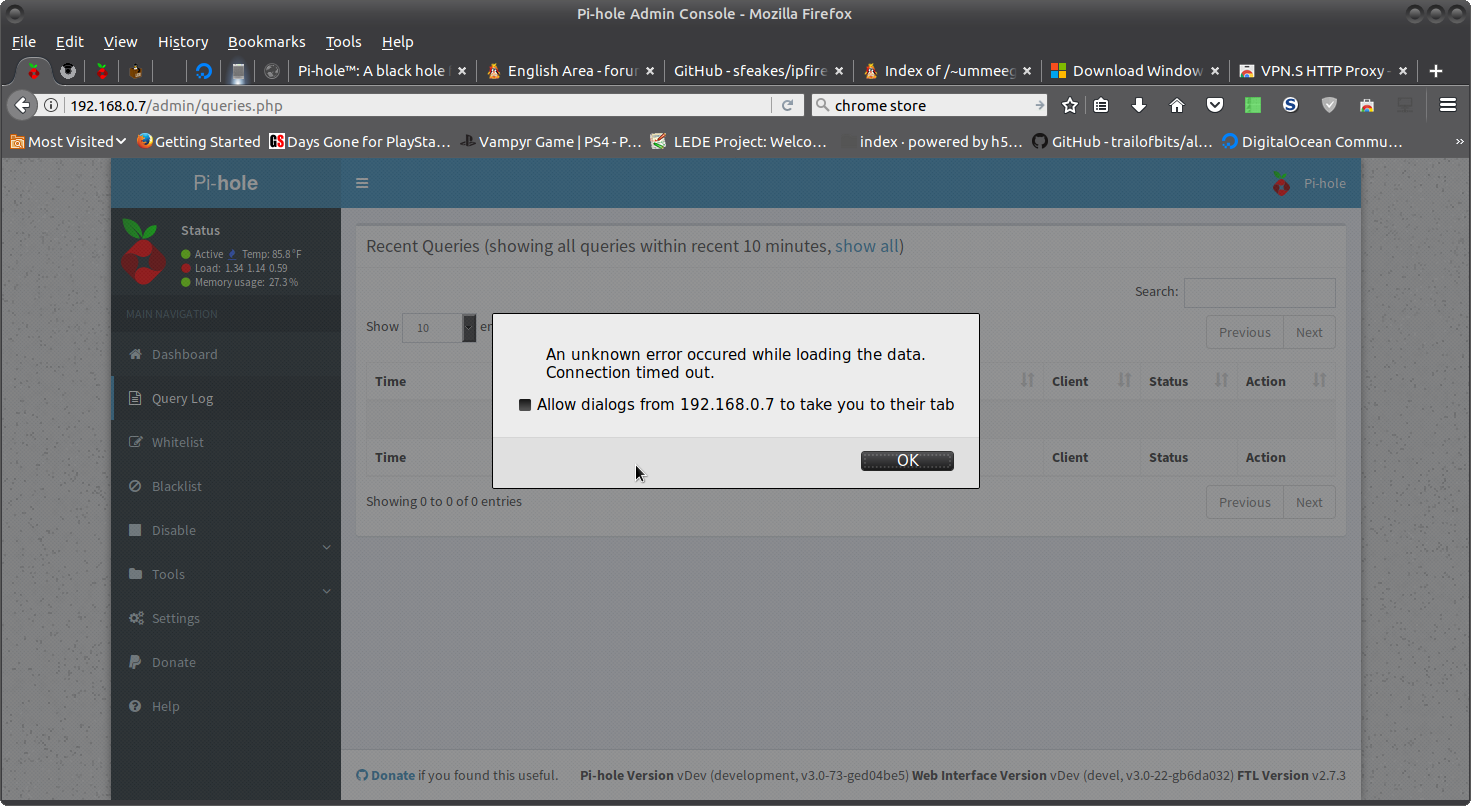Viewport: 1471px width, 806px height.
Task: Click the show all queries link
Action: coord(865,246)
